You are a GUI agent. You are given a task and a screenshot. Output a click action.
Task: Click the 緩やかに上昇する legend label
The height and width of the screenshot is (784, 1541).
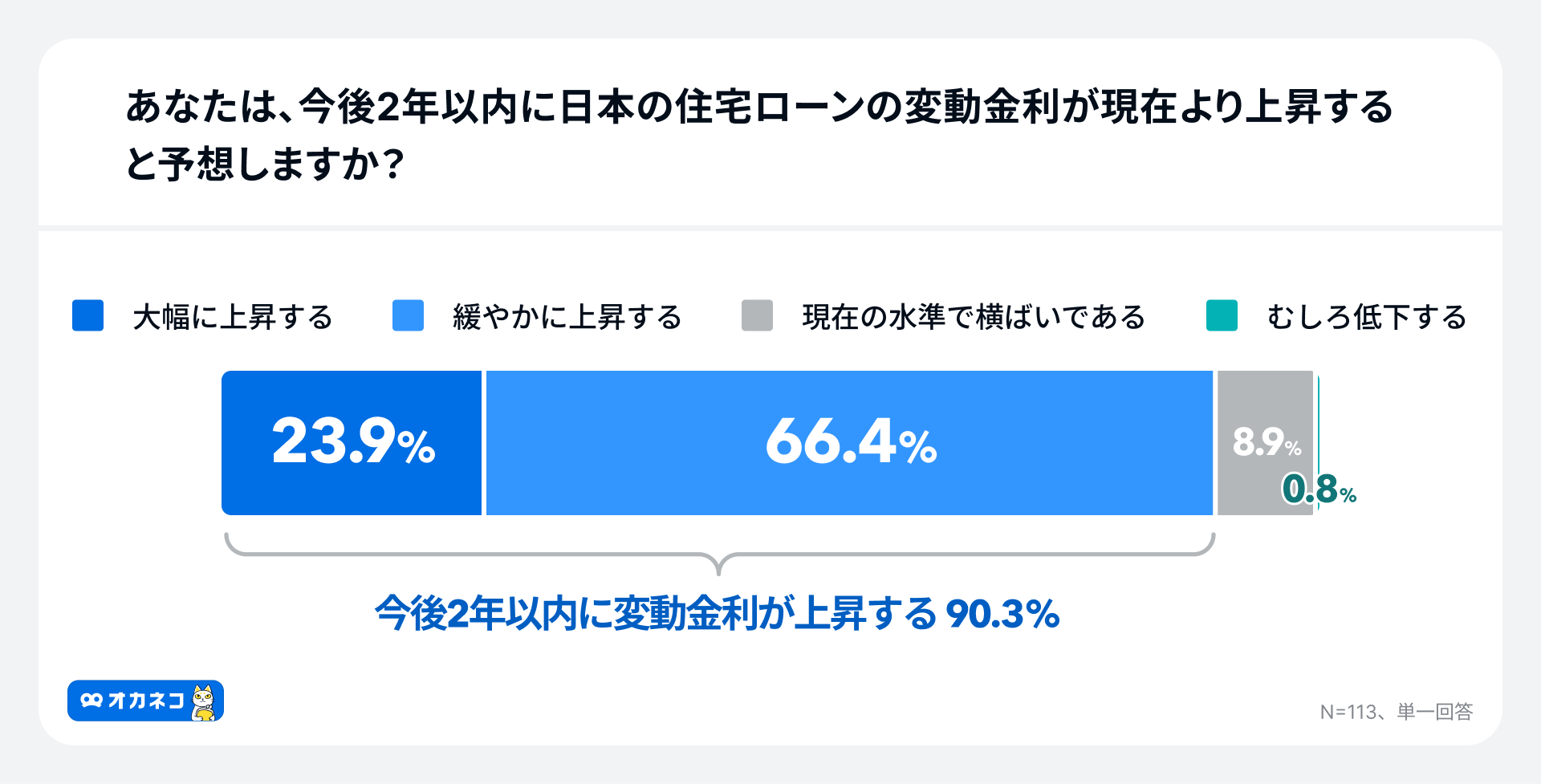click(567, 317)
